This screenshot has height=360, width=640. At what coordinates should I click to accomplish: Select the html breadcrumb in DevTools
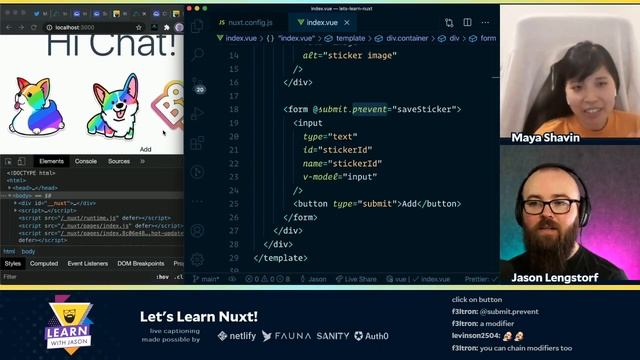9,251
